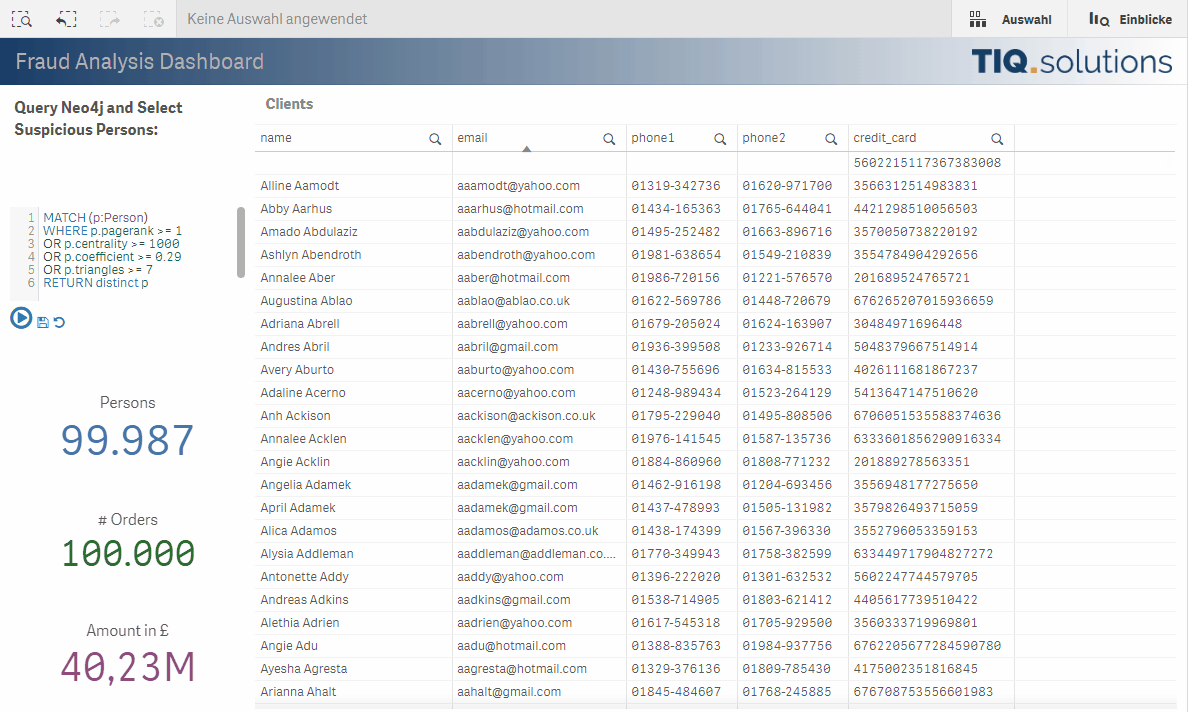Select the name Abby Aarhus
Image resolution: width=1188 pixels, height=712 pixels.
[x=295, y=208]
